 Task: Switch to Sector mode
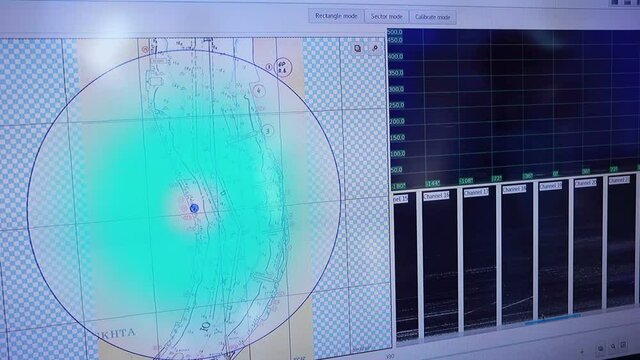click(386, 17)
